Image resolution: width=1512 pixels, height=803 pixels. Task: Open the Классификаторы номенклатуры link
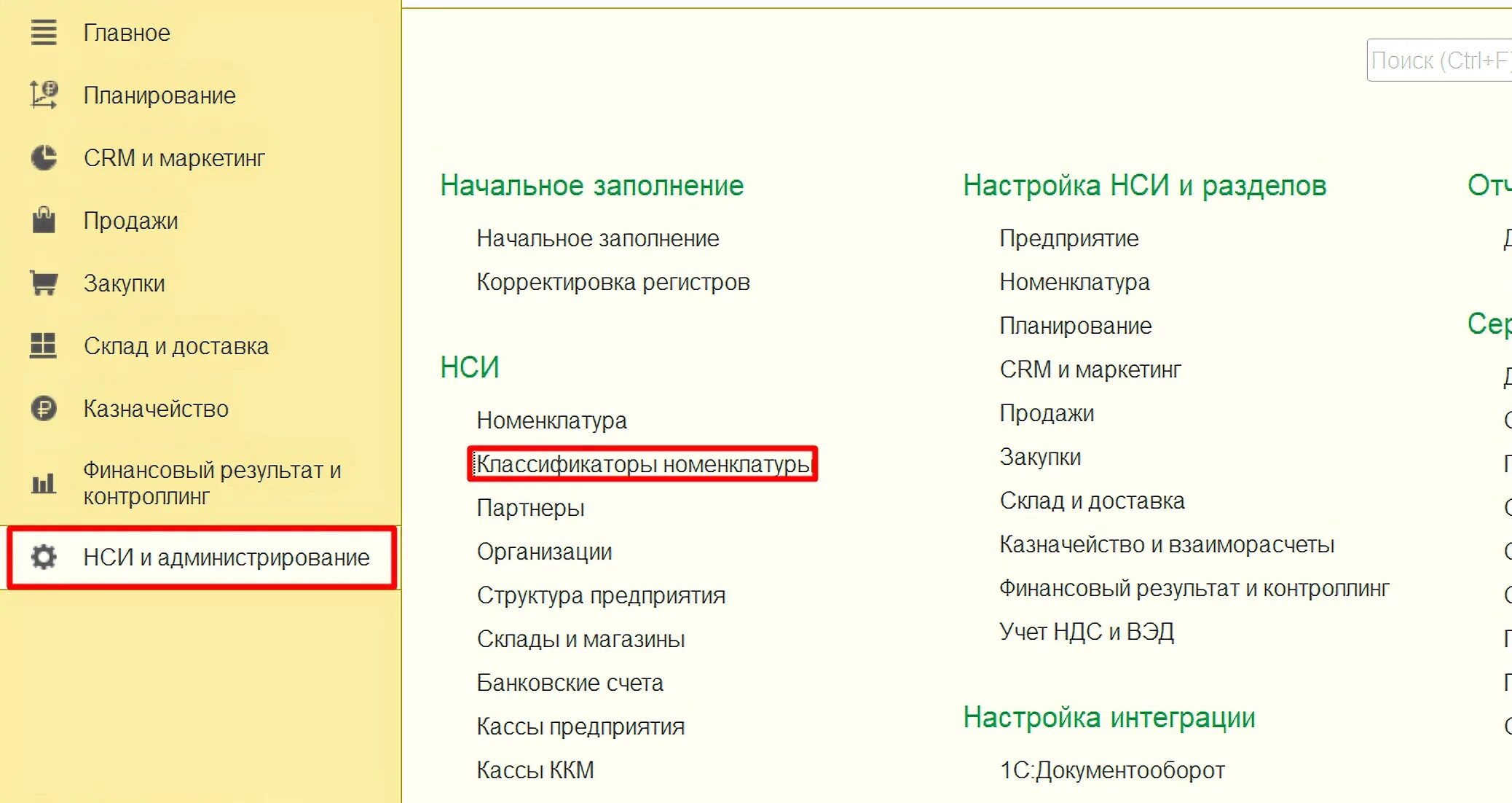[642, 464]
